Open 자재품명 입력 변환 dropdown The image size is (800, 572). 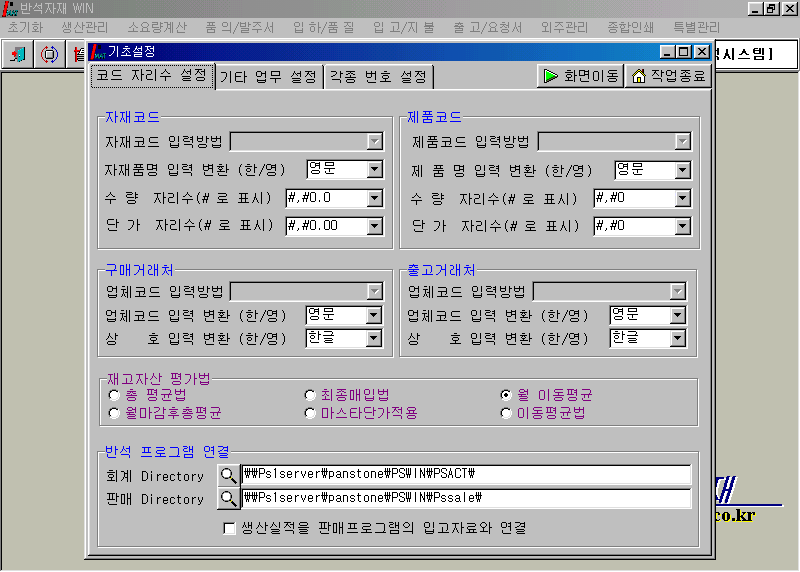click(374, 170)
